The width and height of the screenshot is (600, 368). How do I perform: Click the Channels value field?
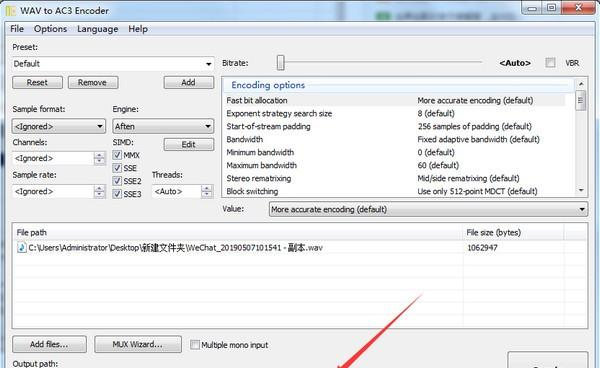(x=53, y=158)
